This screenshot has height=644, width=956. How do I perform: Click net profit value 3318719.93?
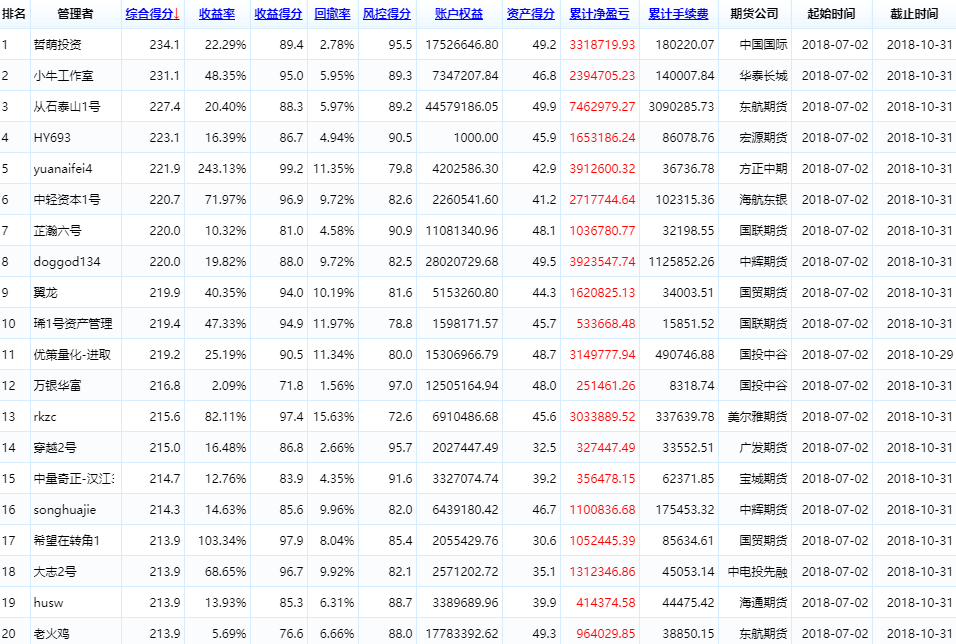602,45
